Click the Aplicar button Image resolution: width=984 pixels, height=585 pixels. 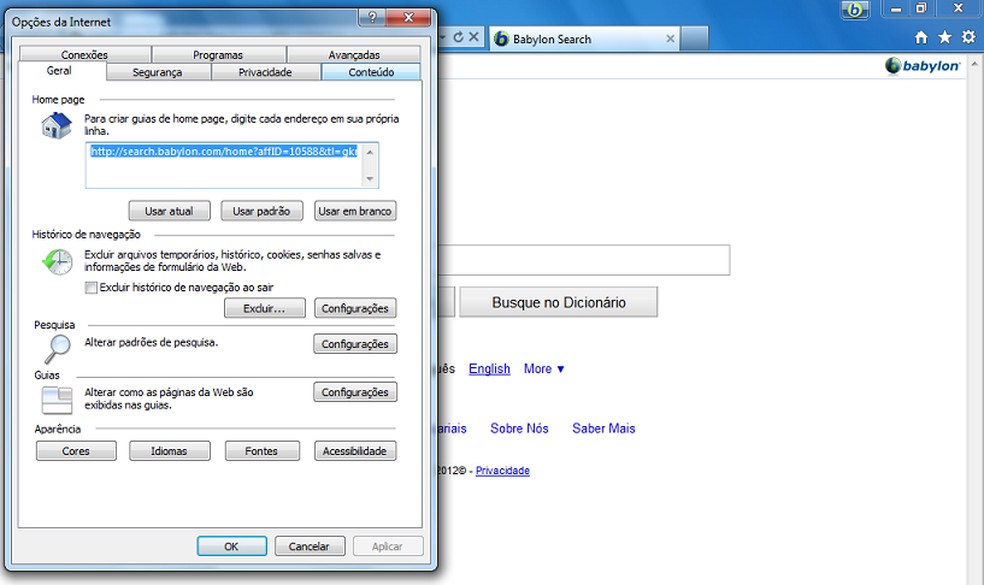click(x=388, y=546)
